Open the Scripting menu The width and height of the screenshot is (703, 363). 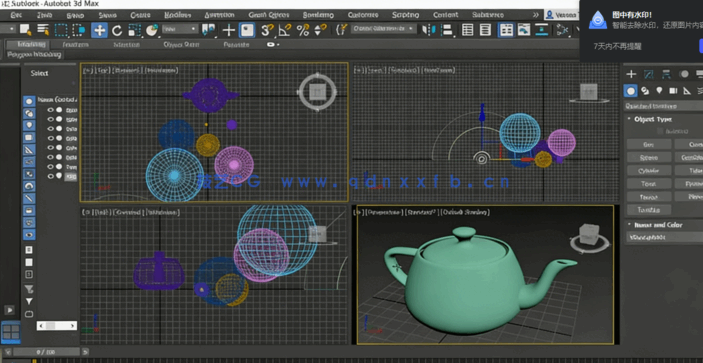(x=405, y=15)
